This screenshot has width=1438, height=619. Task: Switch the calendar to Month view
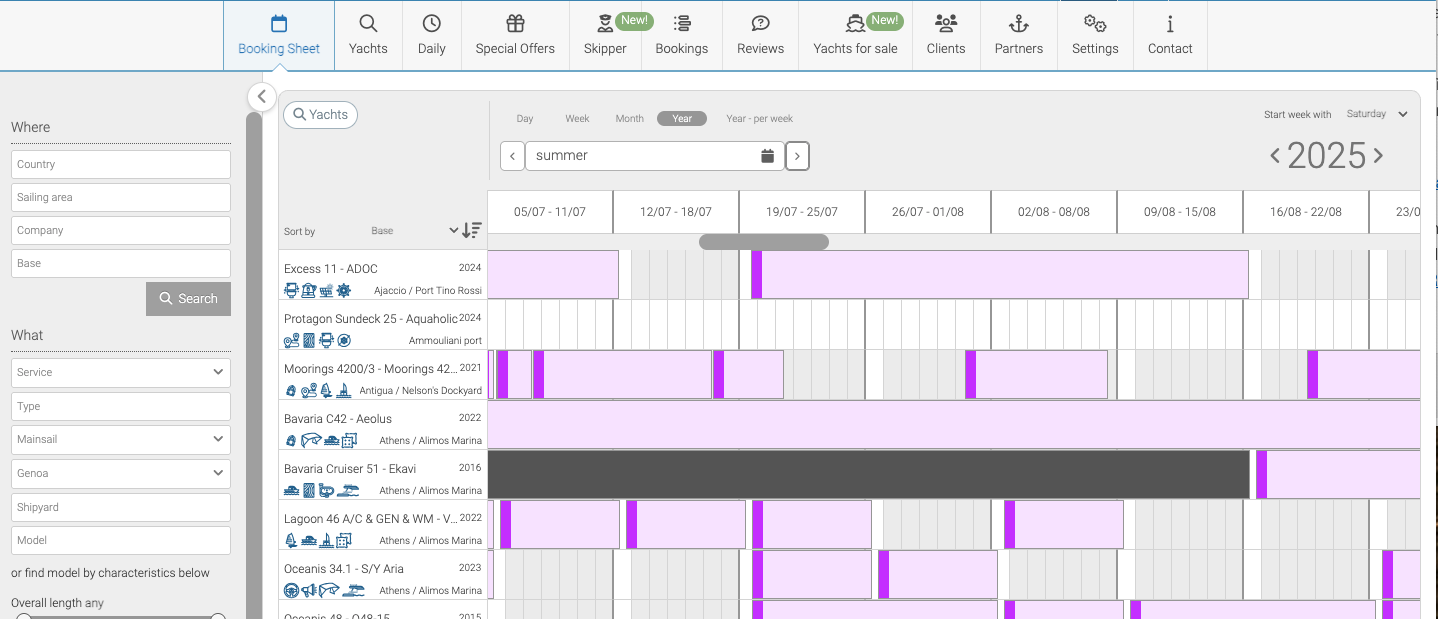click(x=629, y=118)
